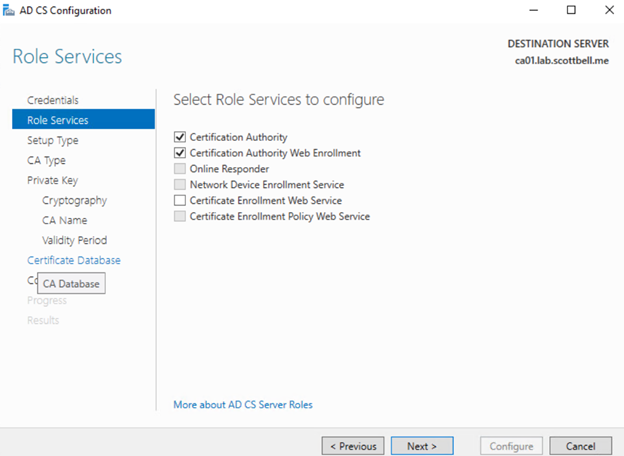The width and height of the screenshot is (624, 456).
Task: Select the Role Services sidebar item
Action: point(57,120)
